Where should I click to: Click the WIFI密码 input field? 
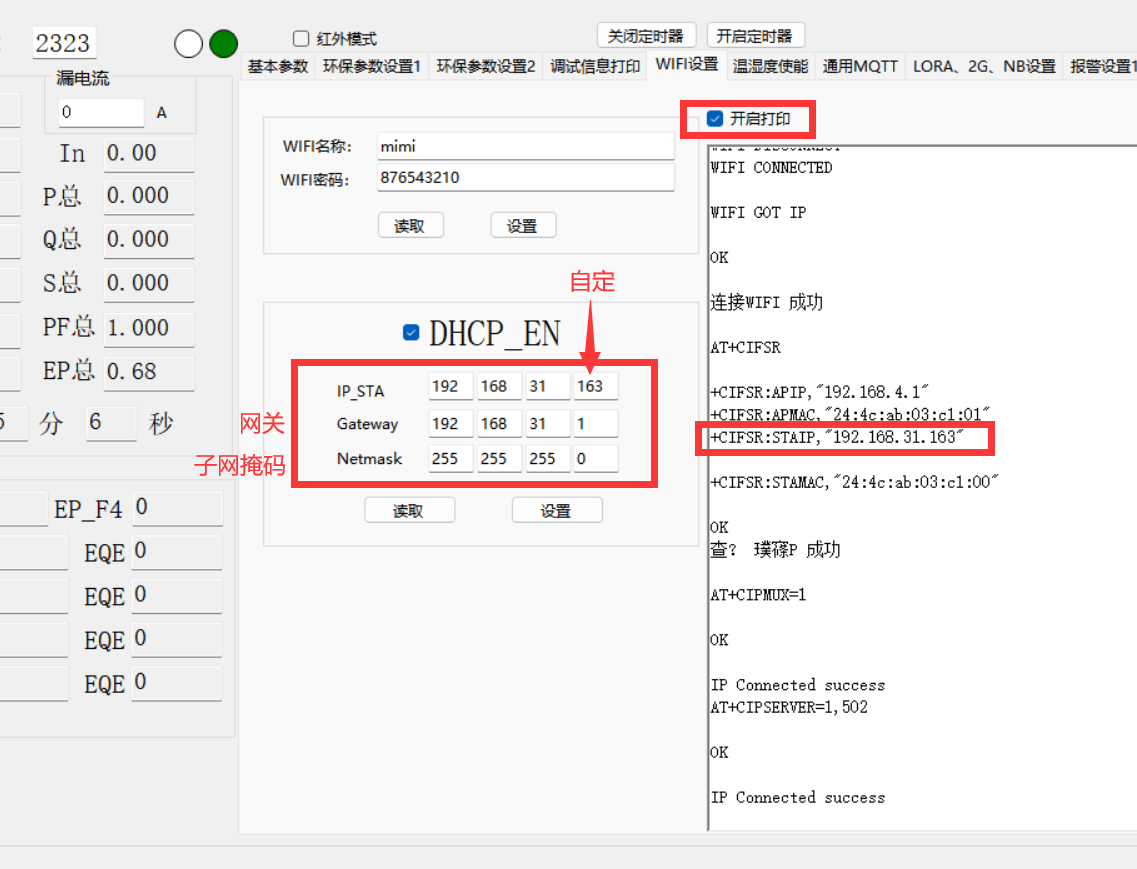tap(525, 178)
